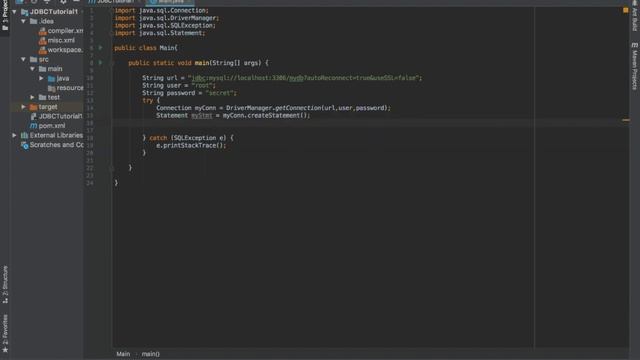Collapse the JDBCTutorial1 project root node
The image size is (640, 360).
[15, 12]
